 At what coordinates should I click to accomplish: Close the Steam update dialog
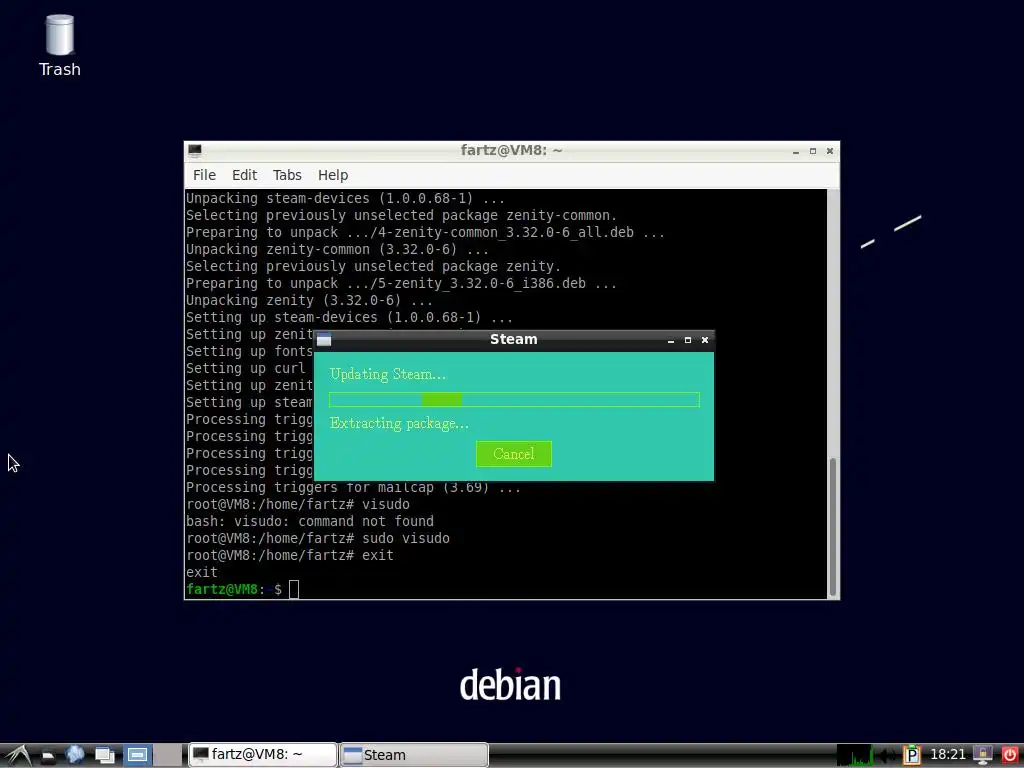click(705, 340)
